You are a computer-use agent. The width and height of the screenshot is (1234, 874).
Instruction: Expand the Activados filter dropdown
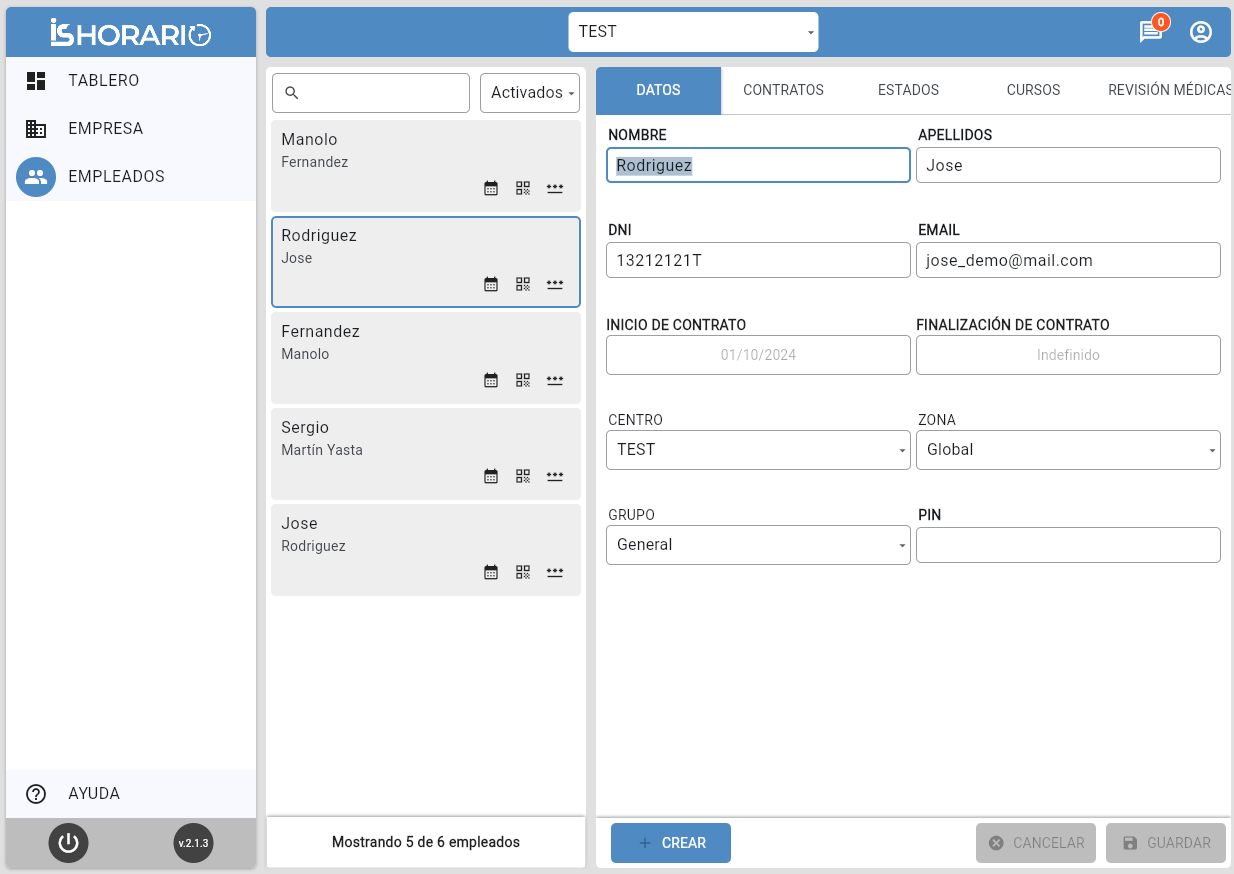530,93
